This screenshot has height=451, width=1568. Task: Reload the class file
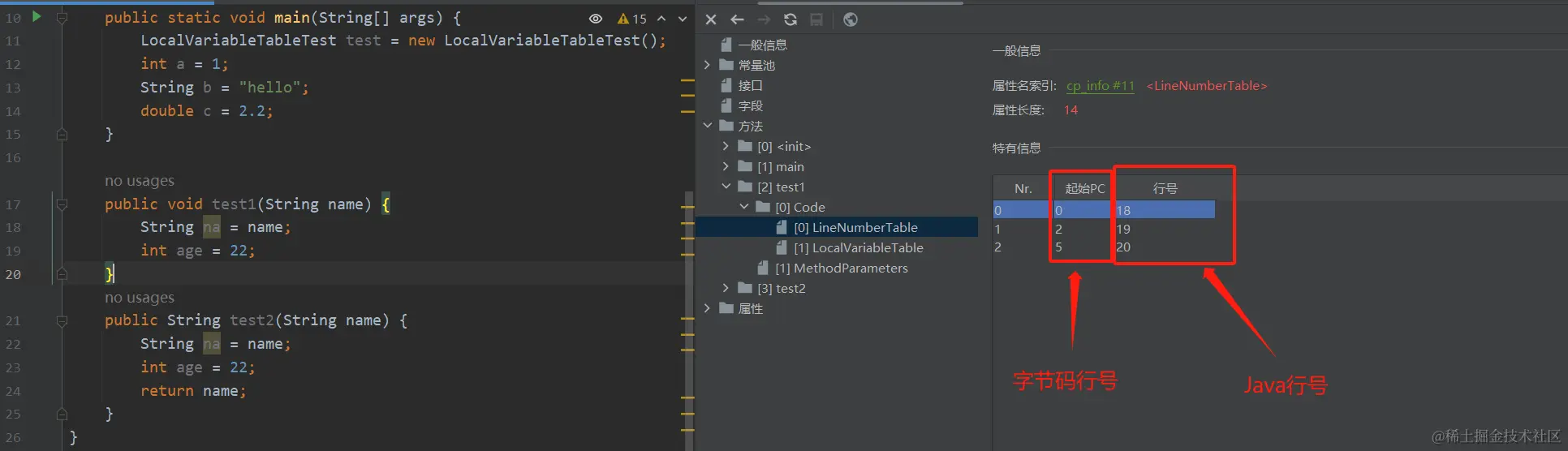(790, 19)
